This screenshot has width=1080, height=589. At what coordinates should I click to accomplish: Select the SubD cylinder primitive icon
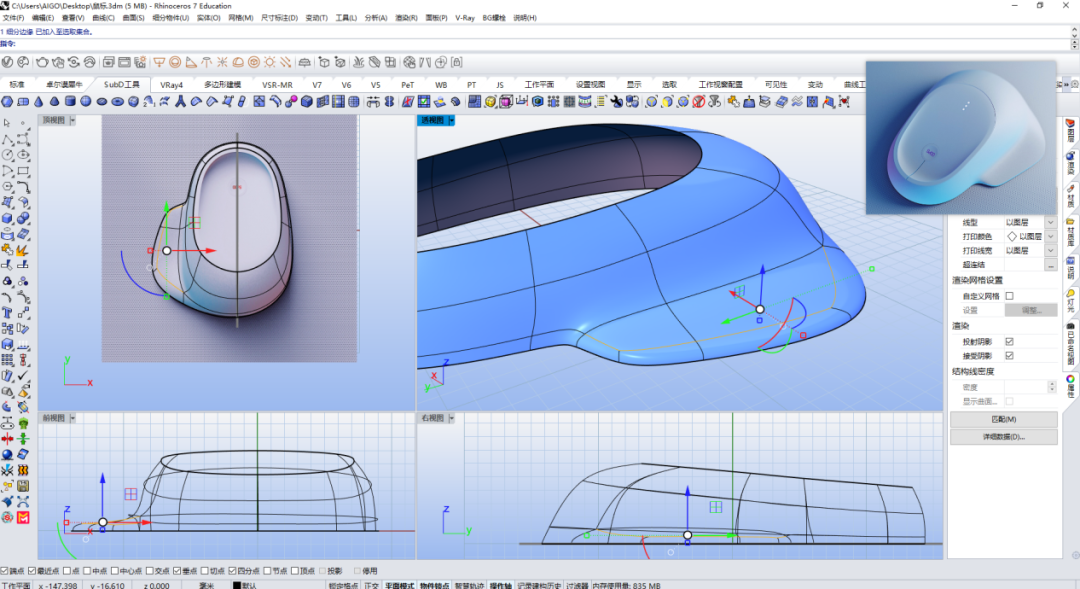pos(70,101)
